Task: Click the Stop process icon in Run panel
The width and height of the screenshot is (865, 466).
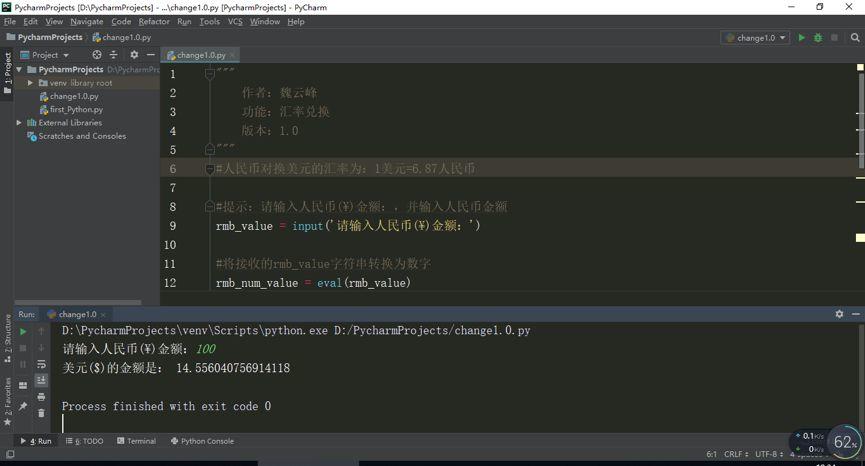Action: coord(23,348)
